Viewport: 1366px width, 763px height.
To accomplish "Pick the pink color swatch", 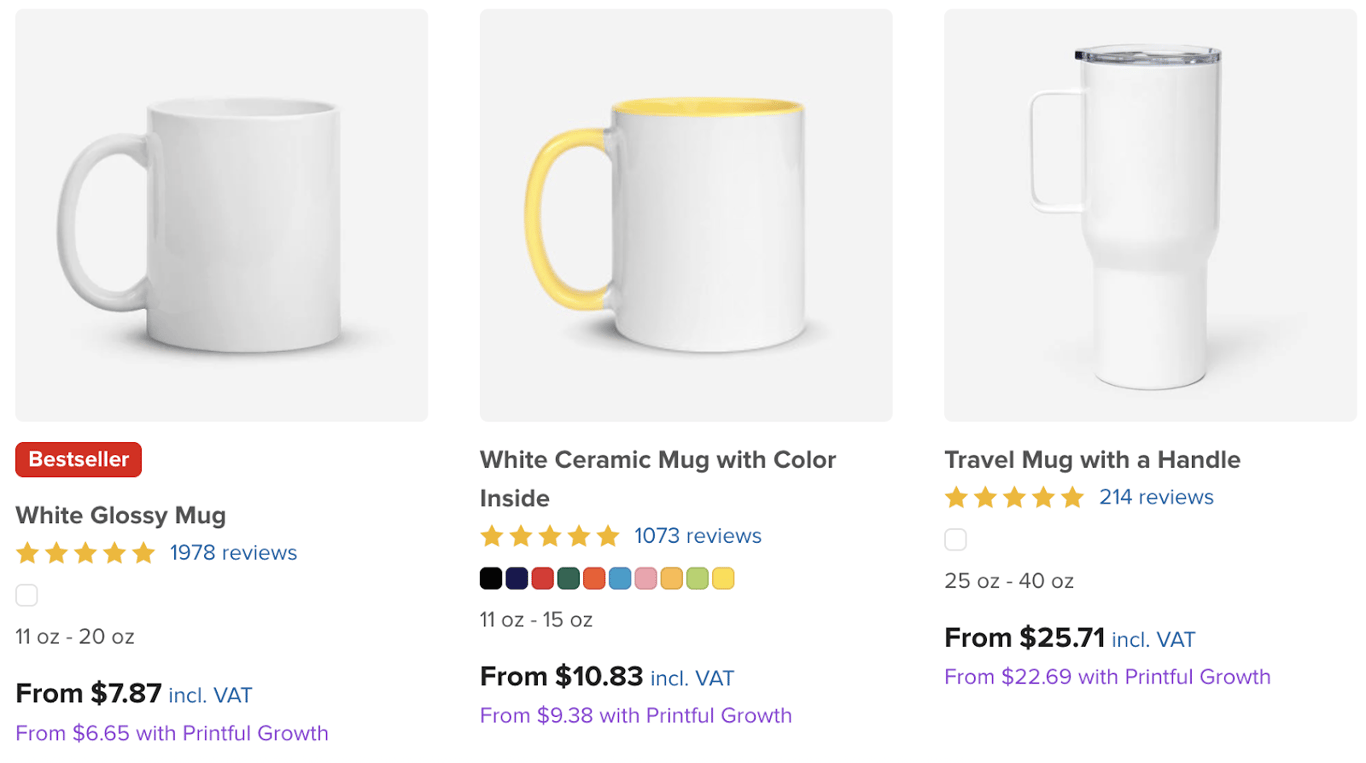I will [x=646, y=578].
